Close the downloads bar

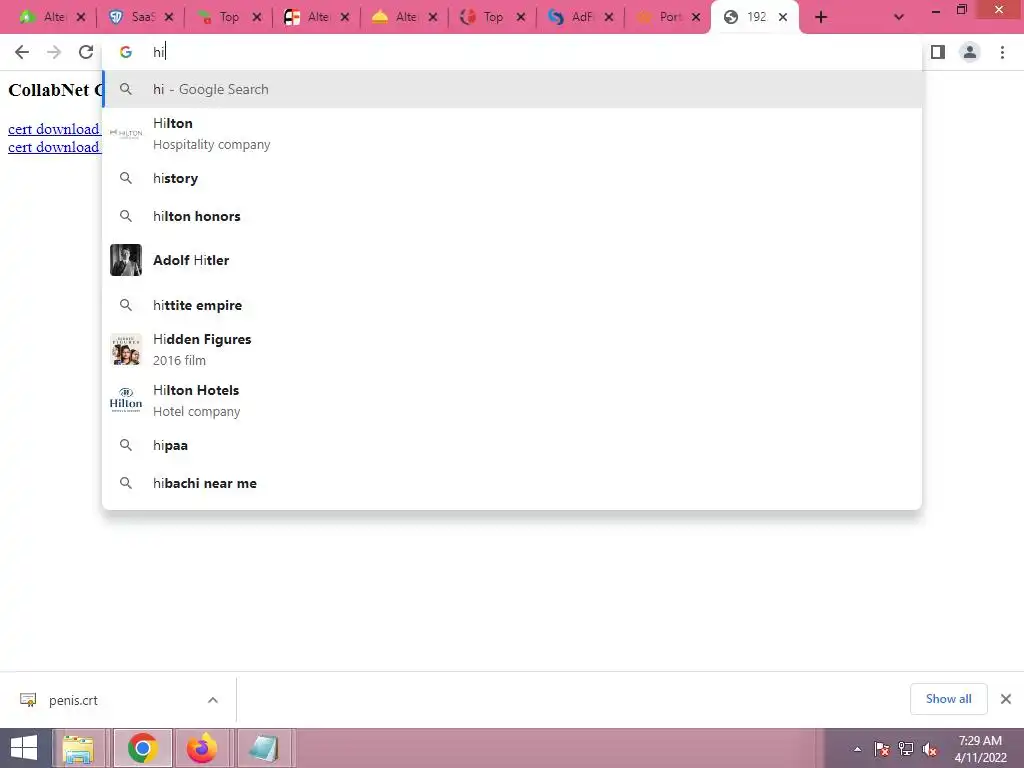click(1006, 699)
